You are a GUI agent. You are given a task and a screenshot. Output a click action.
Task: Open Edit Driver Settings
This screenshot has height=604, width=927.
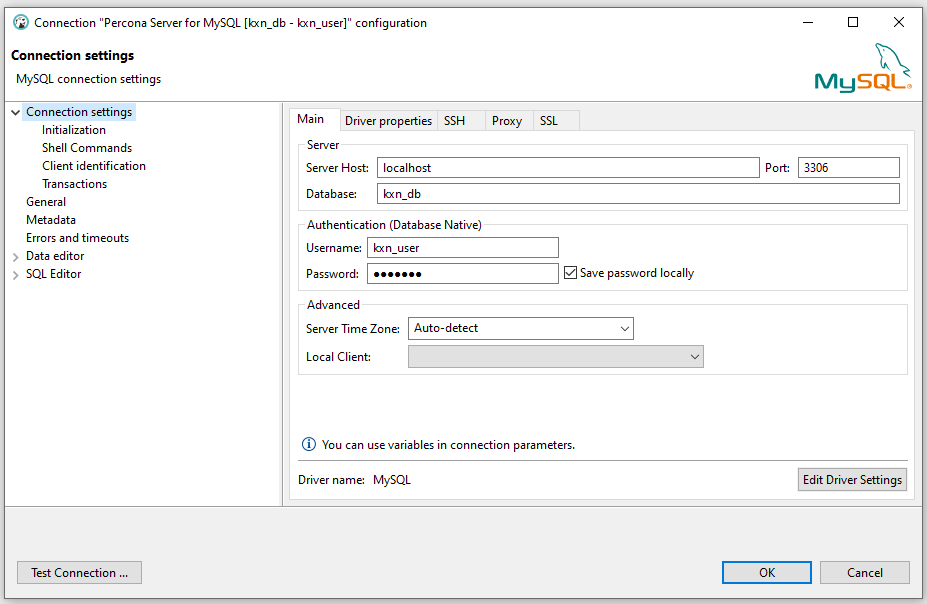click(852, 479)
